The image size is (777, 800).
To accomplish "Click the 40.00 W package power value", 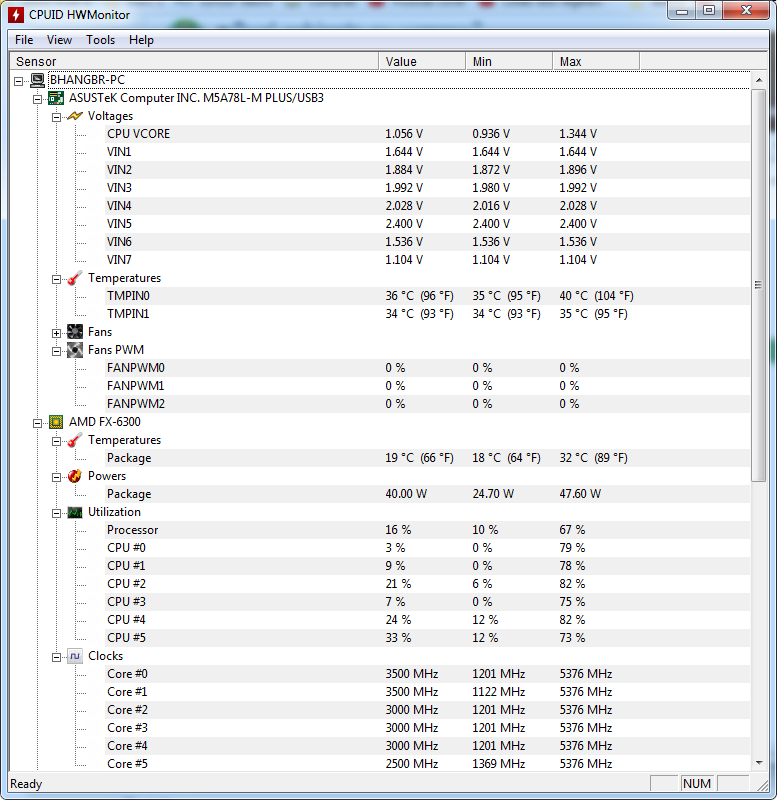I will click(x=406, y=494).
